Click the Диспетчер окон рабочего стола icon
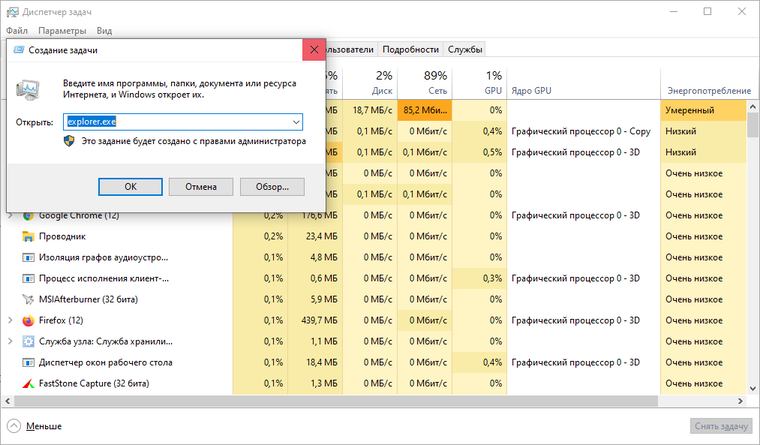The width and height of the screenshot is (760, 445). point(28,363)
